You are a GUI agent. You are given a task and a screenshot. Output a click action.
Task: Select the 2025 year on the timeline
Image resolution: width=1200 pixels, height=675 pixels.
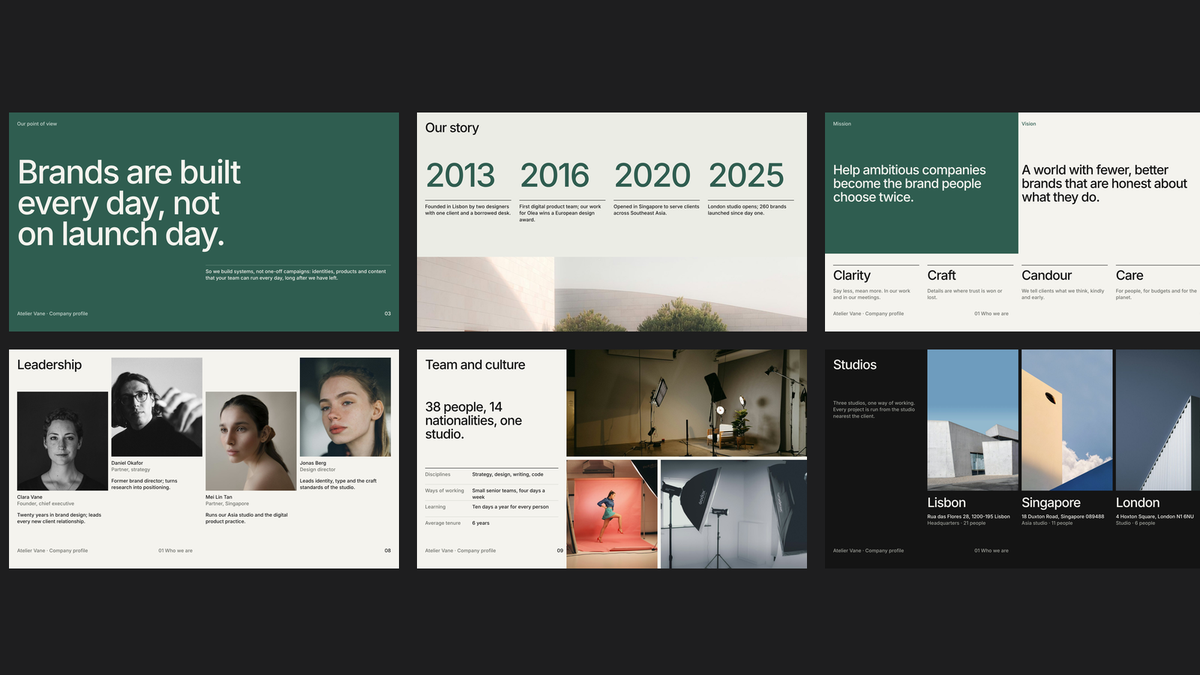click(746, 176)
